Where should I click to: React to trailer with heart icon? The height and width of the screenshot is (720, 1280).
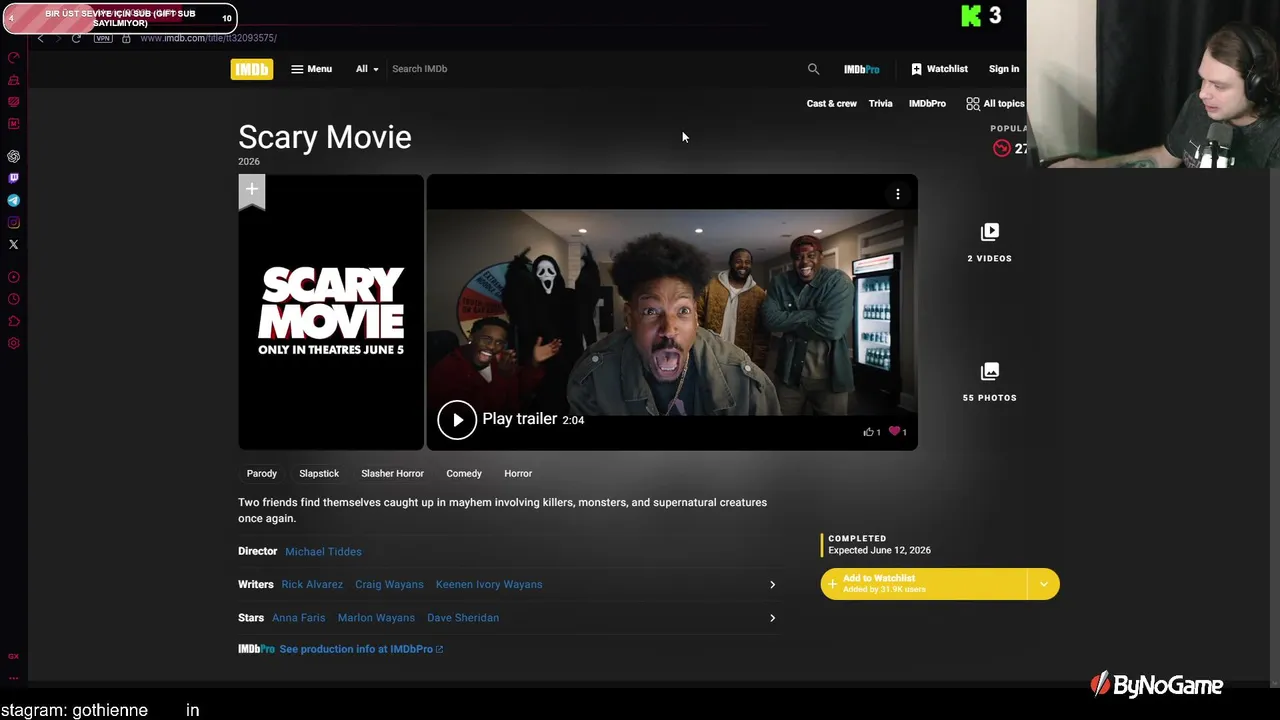894,432
